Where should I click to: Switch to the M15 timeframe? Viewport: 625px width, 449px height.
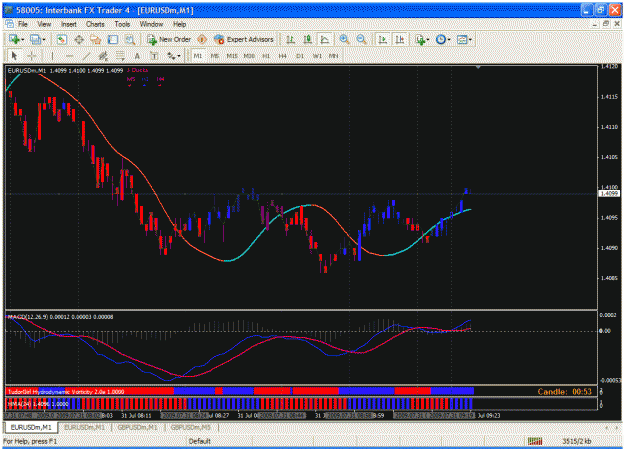[x=232, y=56]
